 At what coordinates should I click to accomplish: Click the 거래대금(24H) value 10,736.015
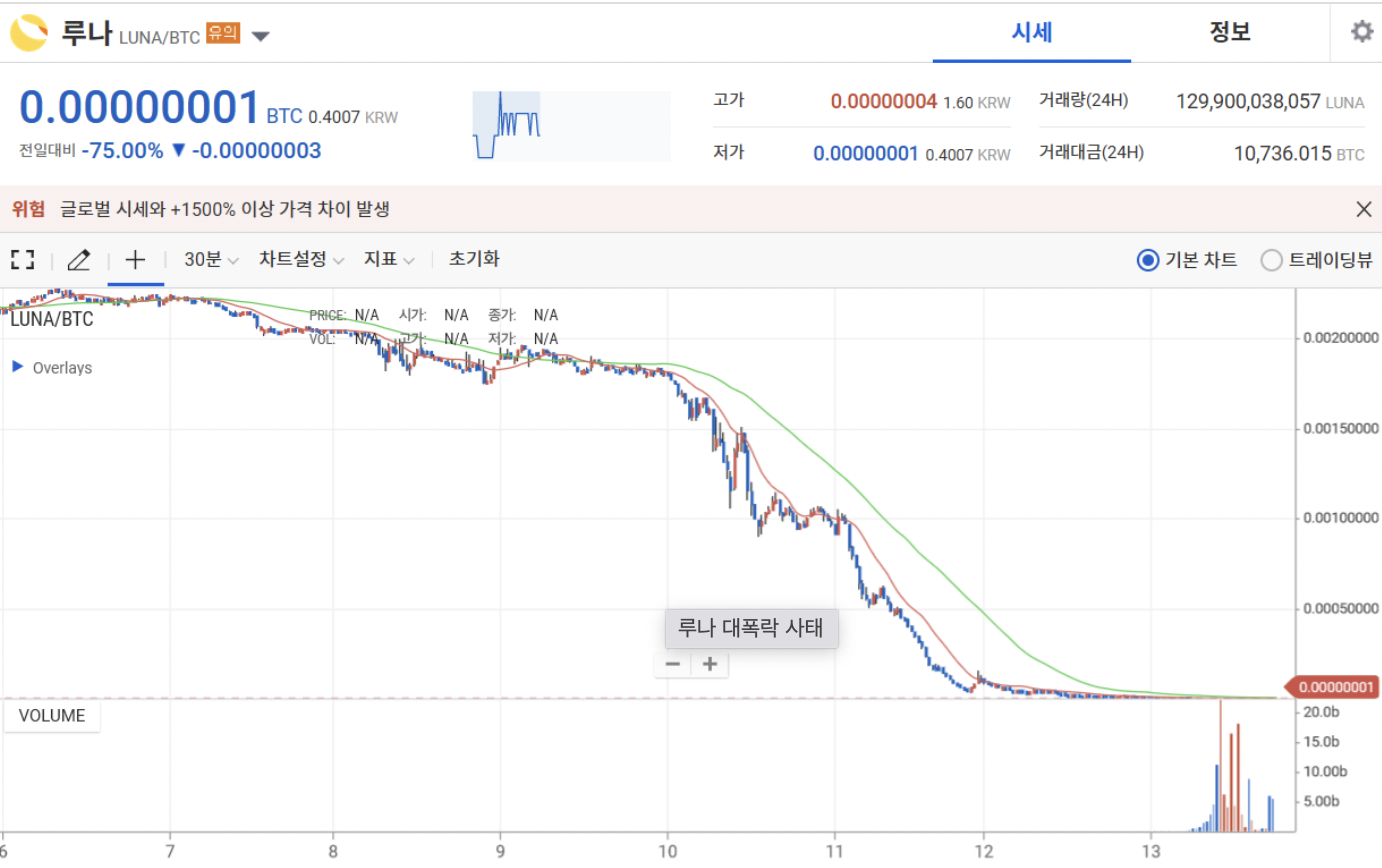point(1283,154)
